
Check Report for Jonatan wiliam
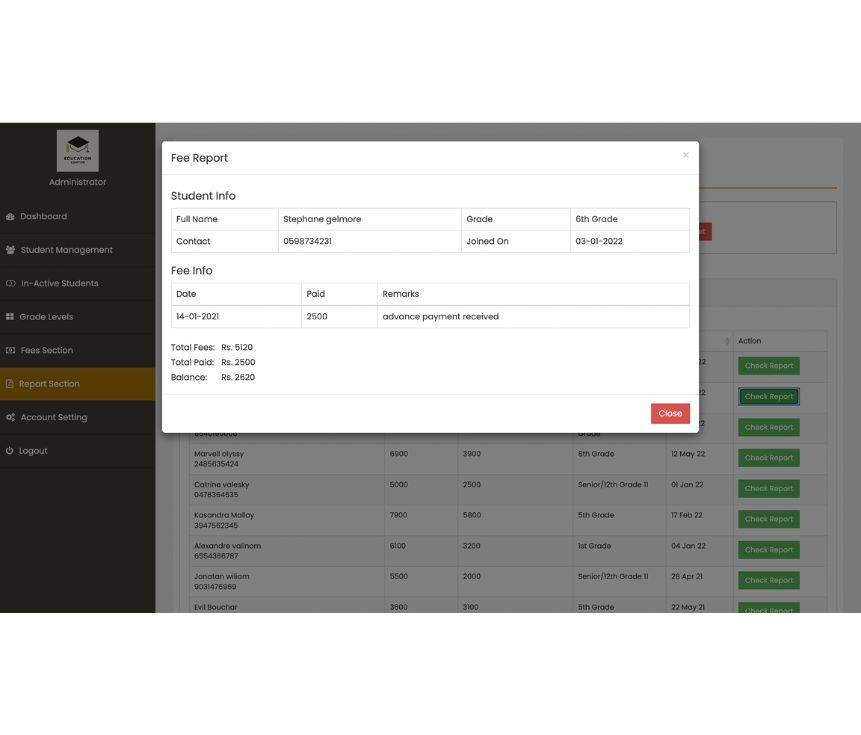[x=768, y=580]
